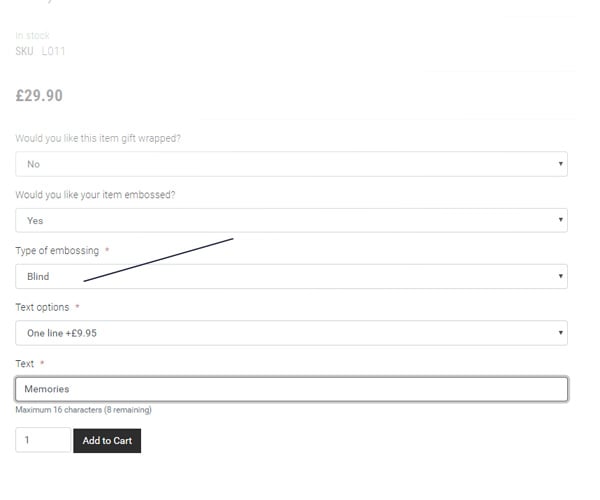Click the SKU L011 text

click(x=40, y=51)
